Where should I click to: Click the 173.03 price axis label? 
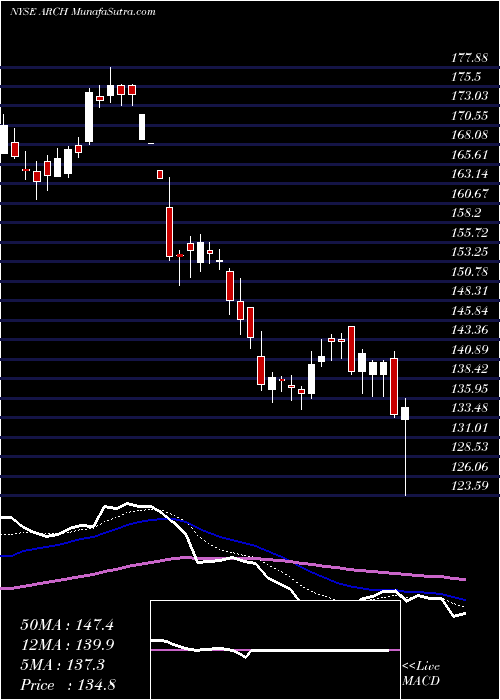click(471, 96)
